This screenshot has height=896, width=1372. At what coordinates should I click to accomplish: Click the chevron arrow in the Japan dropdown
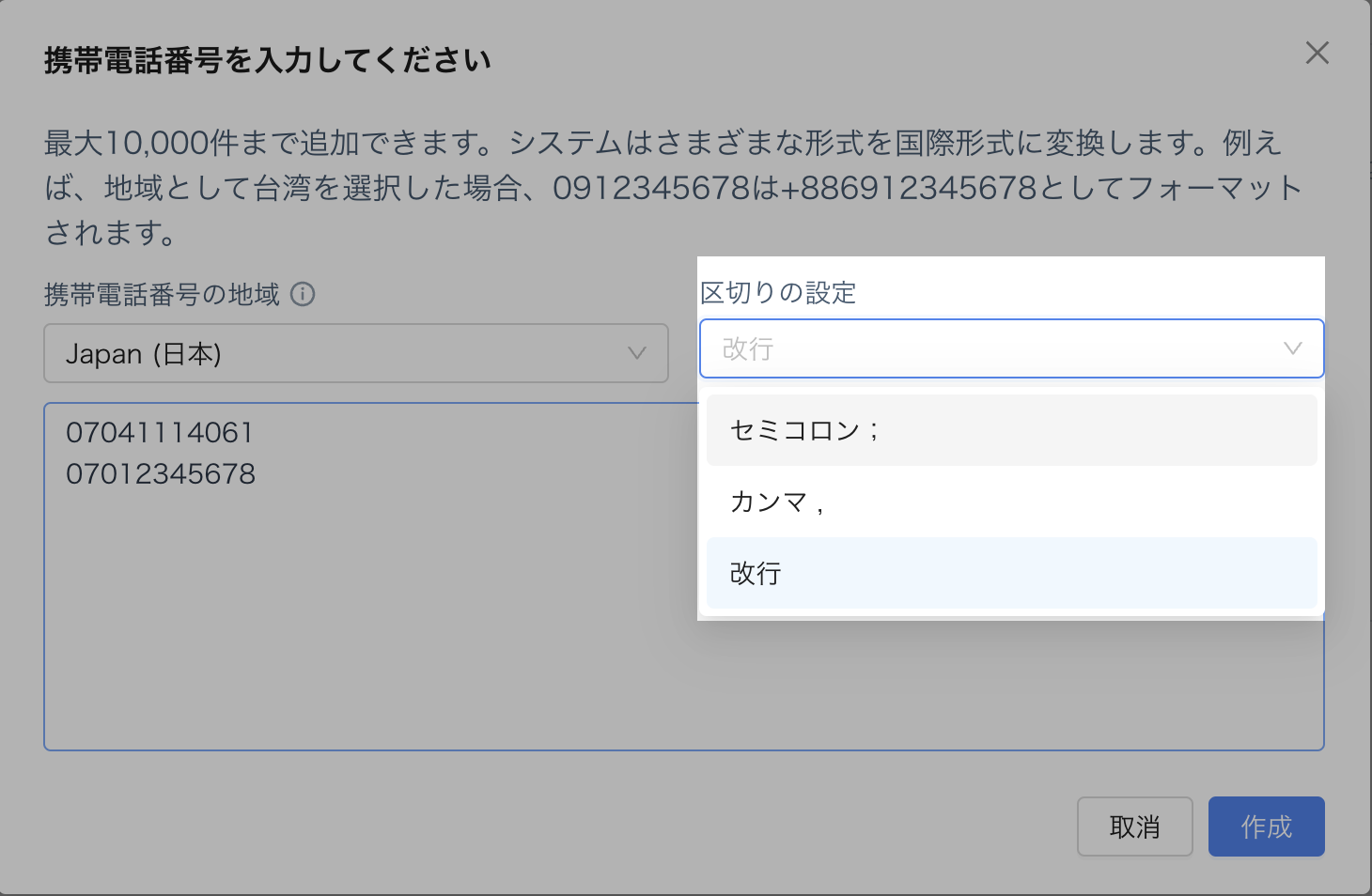click(x=637, y=354)
